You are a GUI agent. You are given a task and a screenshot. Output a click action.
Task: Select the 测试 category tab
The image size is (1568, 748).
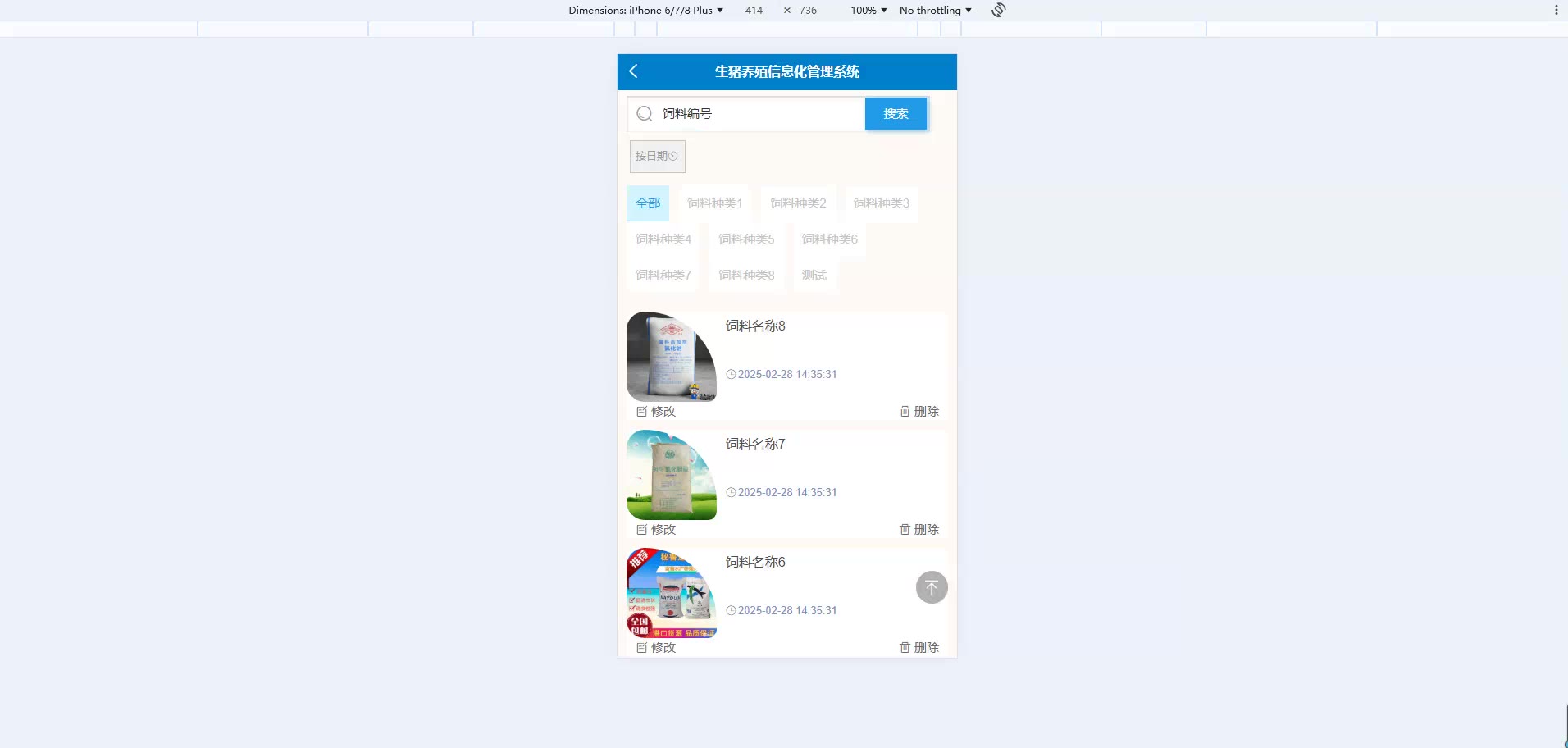(x=814, y=276)
